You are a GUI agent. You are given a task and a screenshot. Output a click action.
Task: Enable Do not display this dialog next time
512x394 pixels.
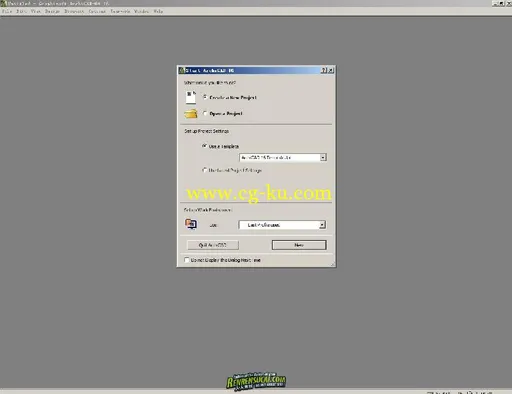pos(187,260)
